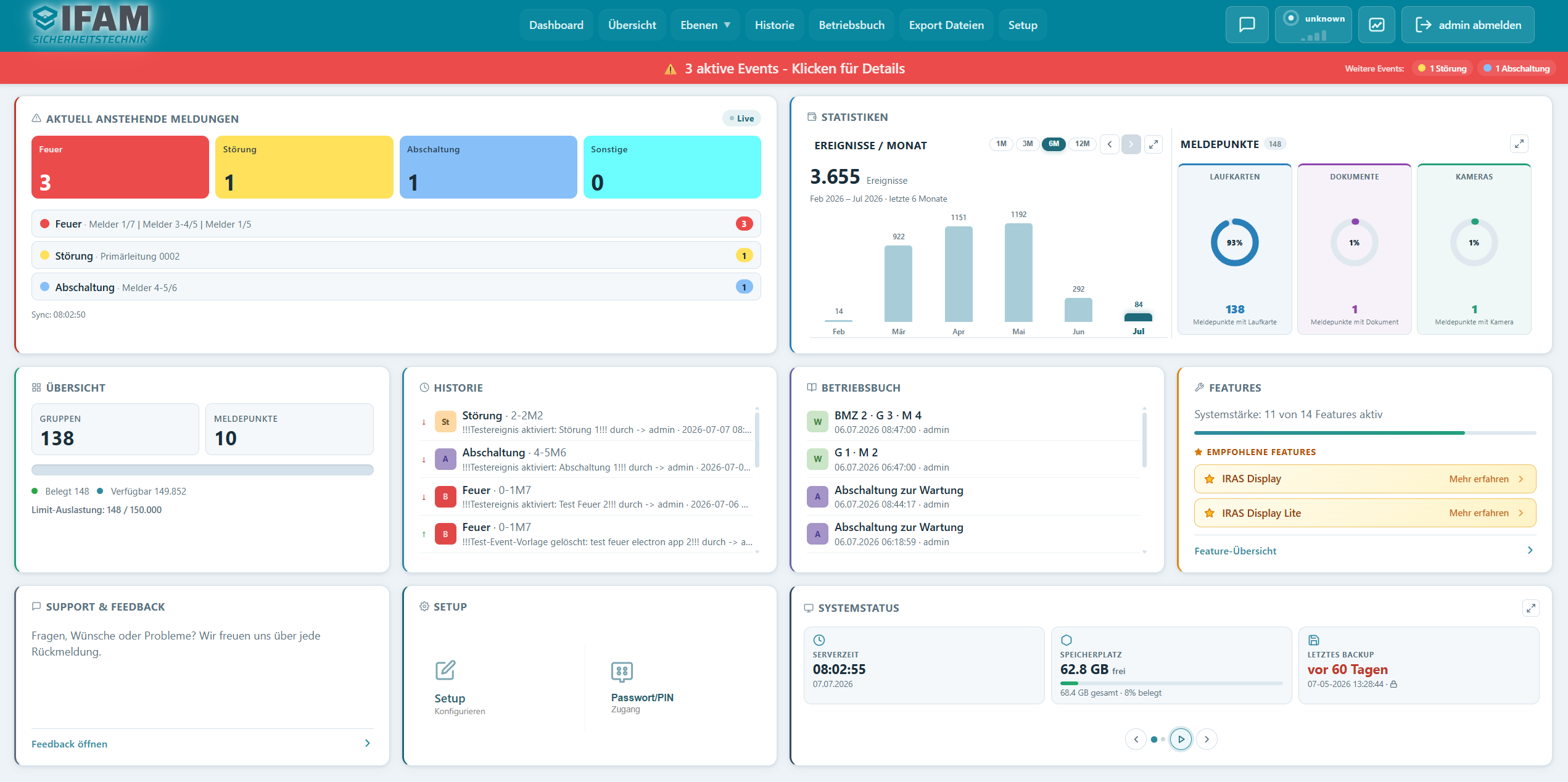Open the chart statistics icon in header
Screen dimensions: 1568x782
(1377, 25)
